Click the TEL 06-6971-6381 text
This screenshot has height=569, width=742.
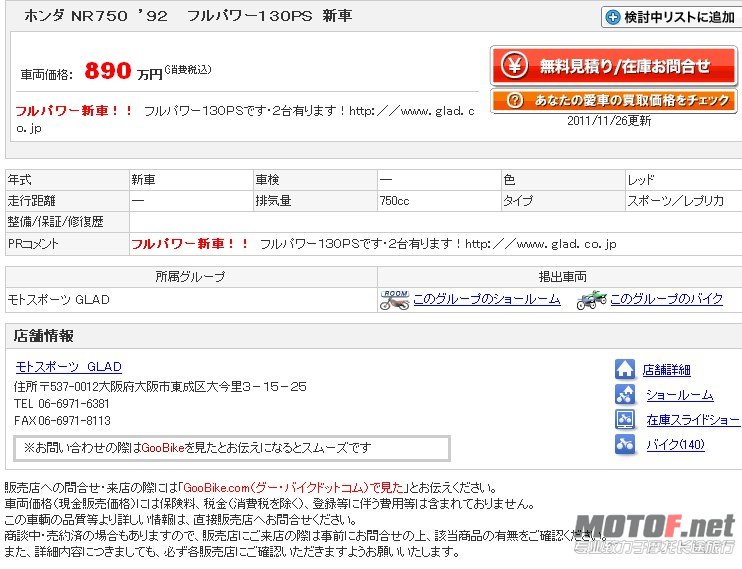[x=62, y=404]
